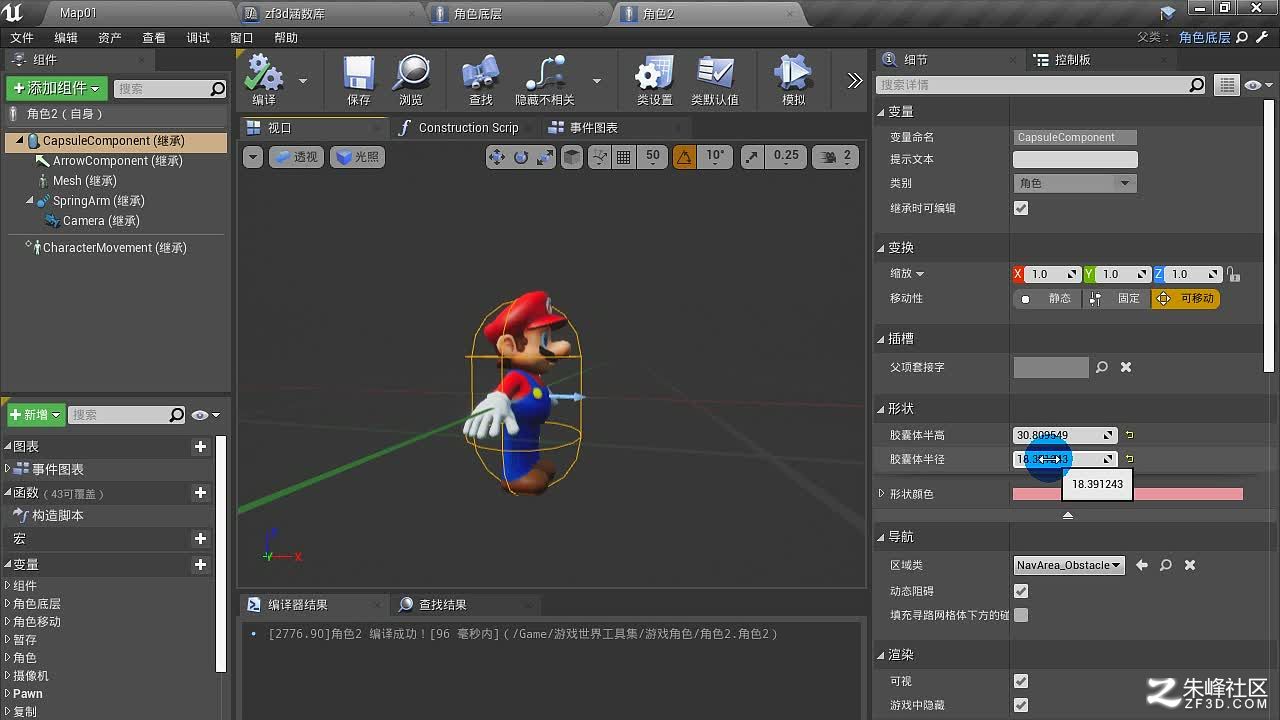
Task: Open compile options dropdown arrow
Action: [x=303, y=81]
